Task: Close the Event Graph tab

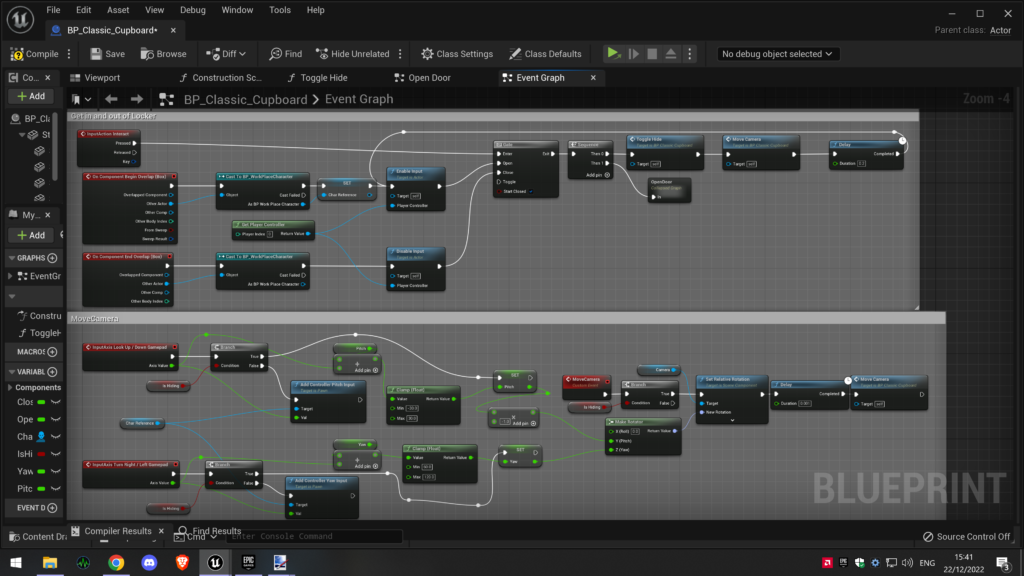Action: pyautogui.click(x=593, y=78)
